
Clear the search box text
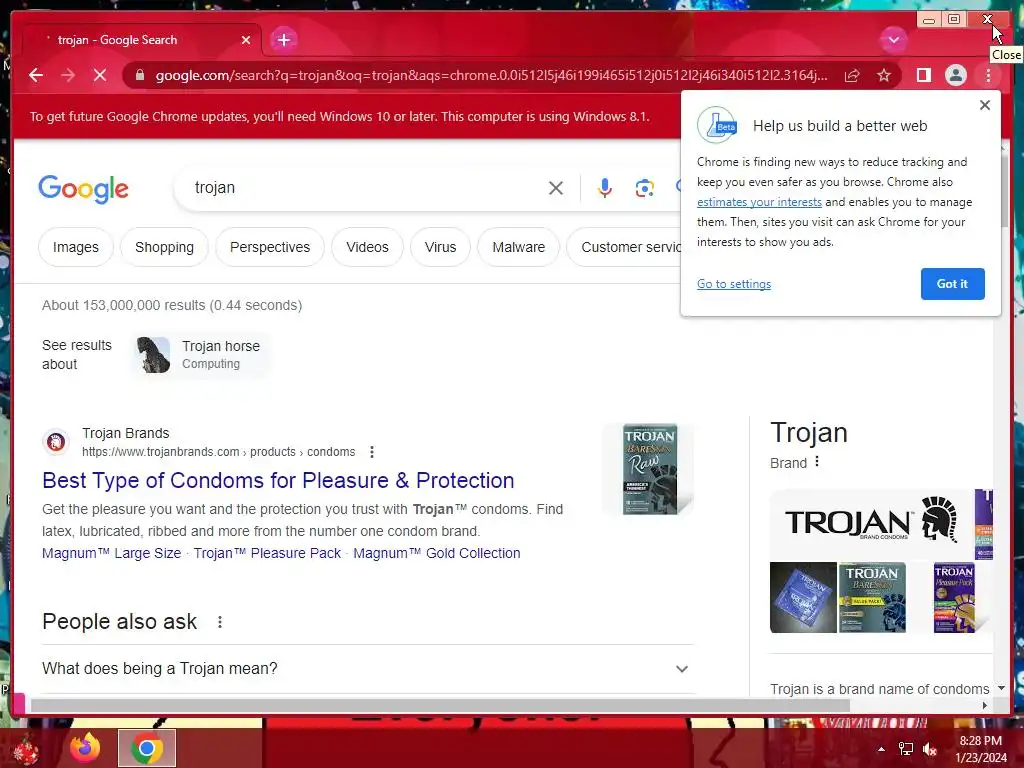556,188
